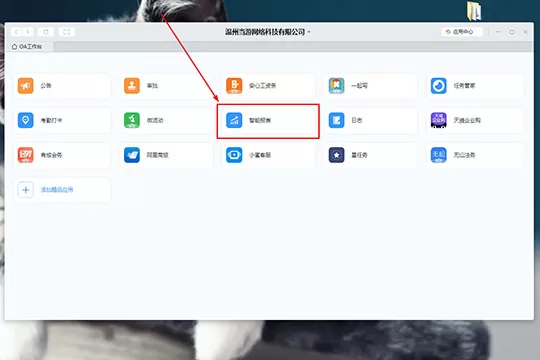Open the 日志 log app icon

[336, 120]
